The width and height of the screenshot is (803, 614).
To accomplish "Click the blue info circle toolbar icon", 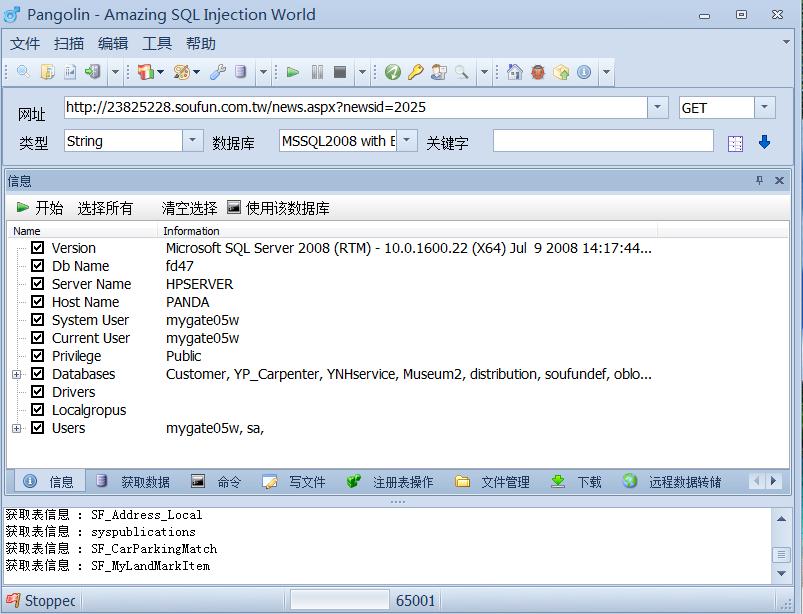I will tap(584, 72).
